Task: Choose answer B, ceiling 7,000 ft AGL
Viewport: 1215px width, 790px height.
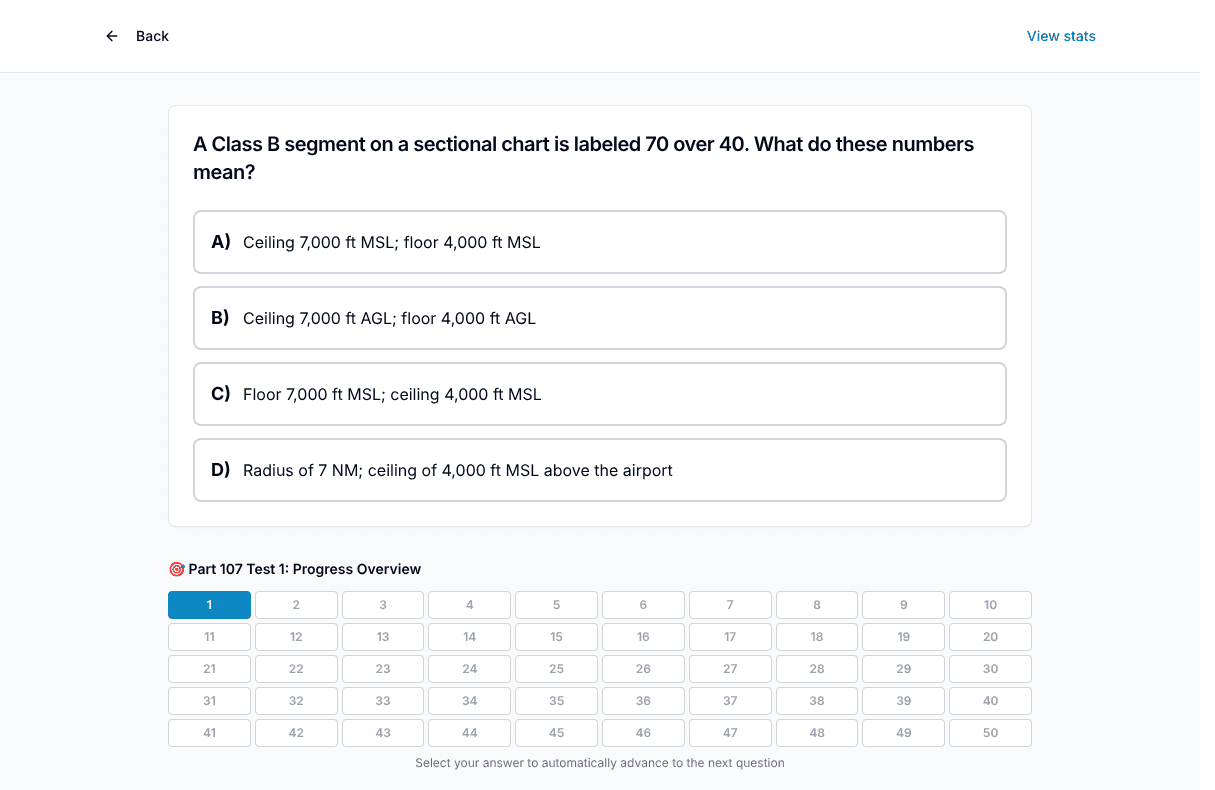Action: [x=600, y=318]
